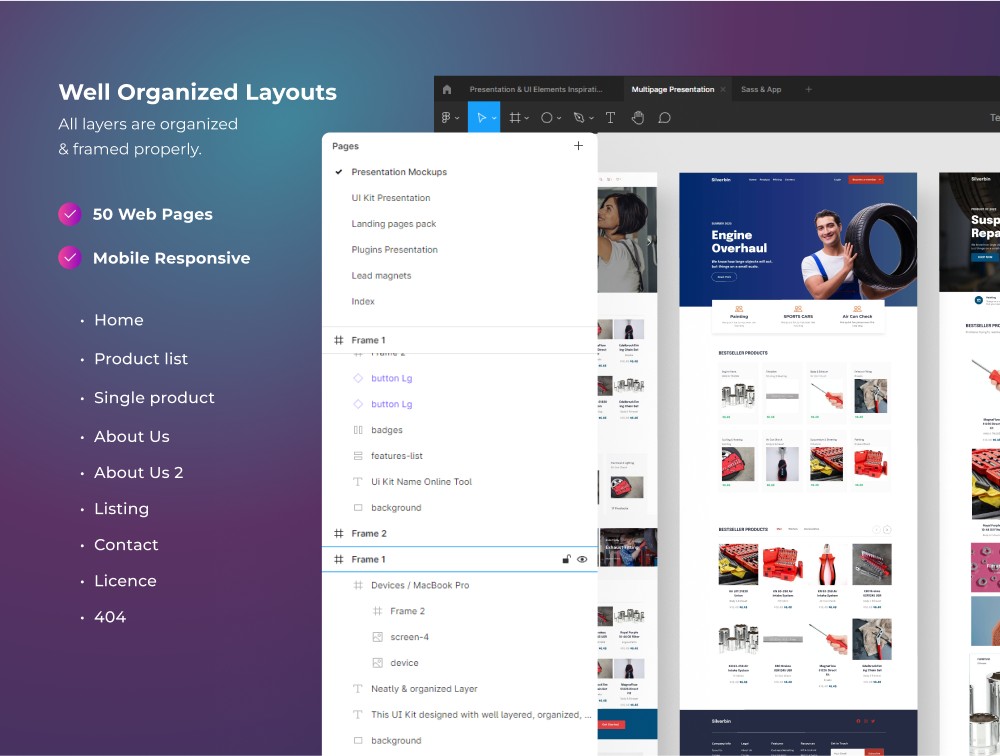Select Frame 2 top-level layer

(x=369, y=533)
